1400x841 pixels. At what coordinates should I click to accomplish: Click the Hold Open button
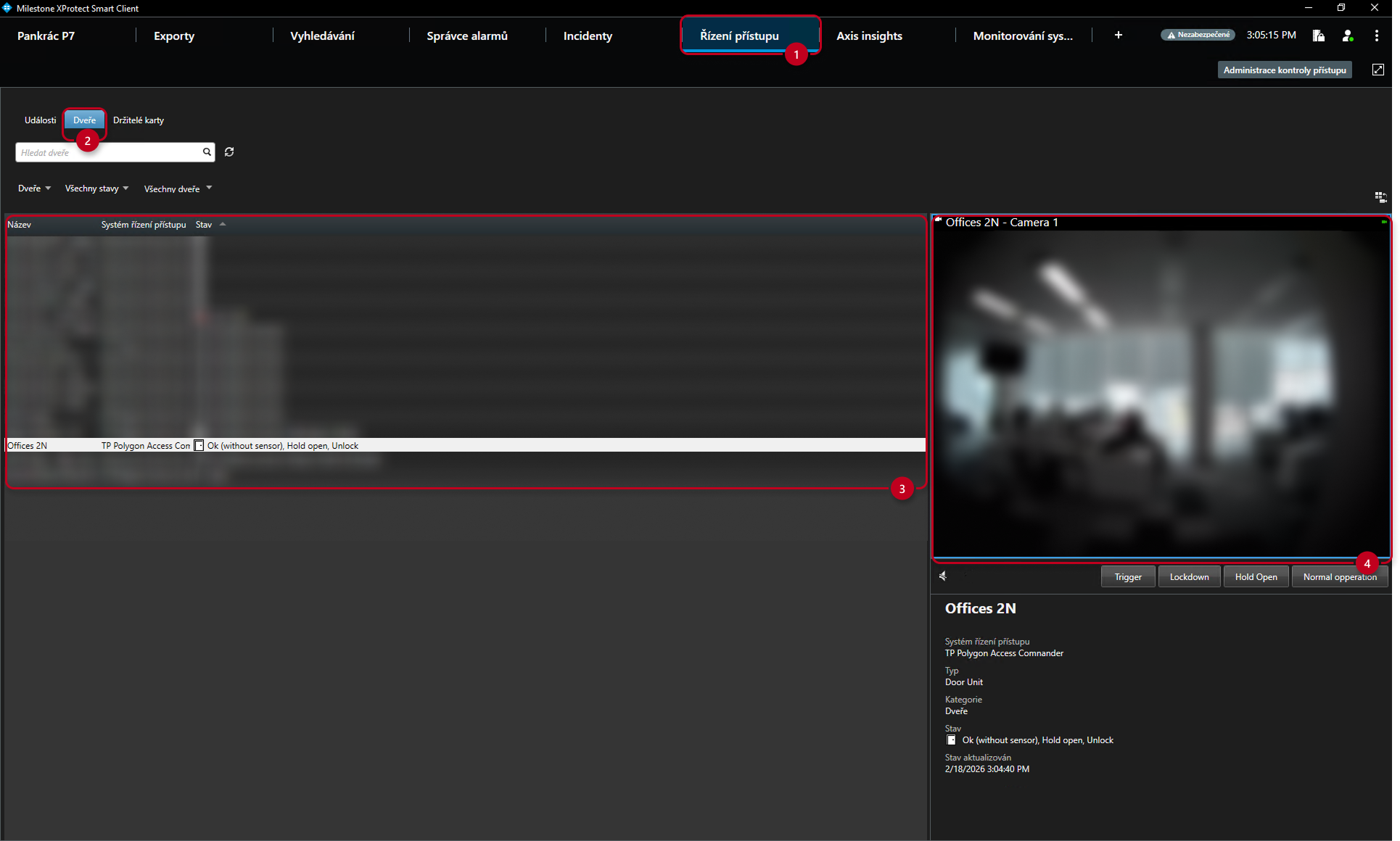tap(1256, 577)
